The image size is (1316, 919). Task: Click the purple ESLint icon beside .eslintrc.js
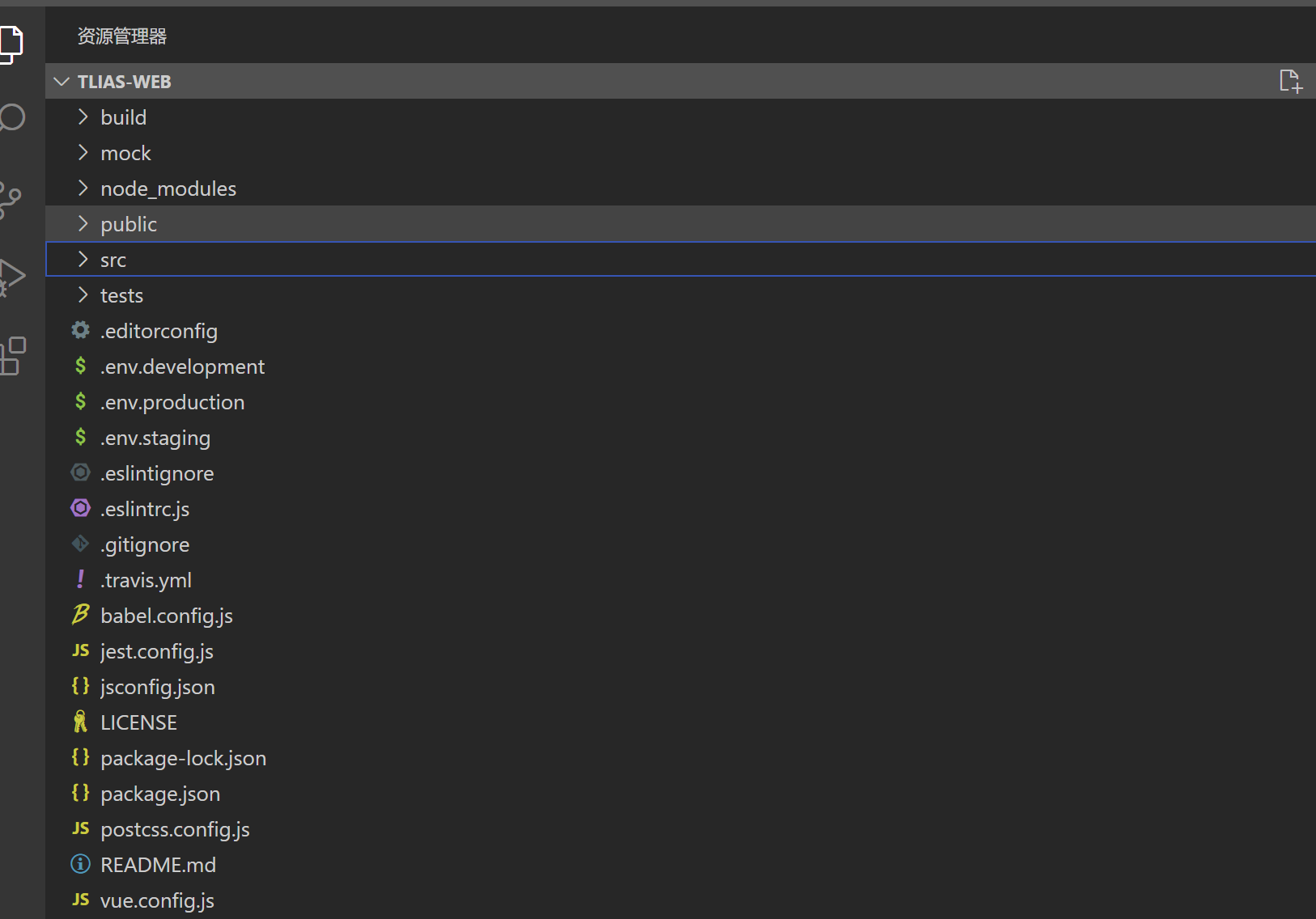tap(80, 508)
